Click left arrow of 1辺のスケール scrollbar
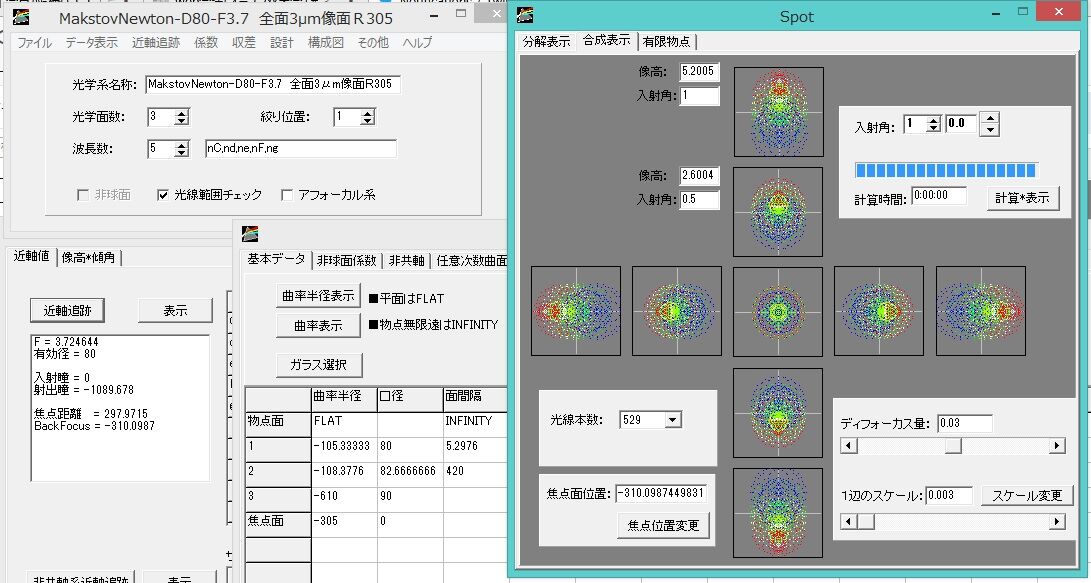This screenshot has height=583, width=1091. point(848,521)
